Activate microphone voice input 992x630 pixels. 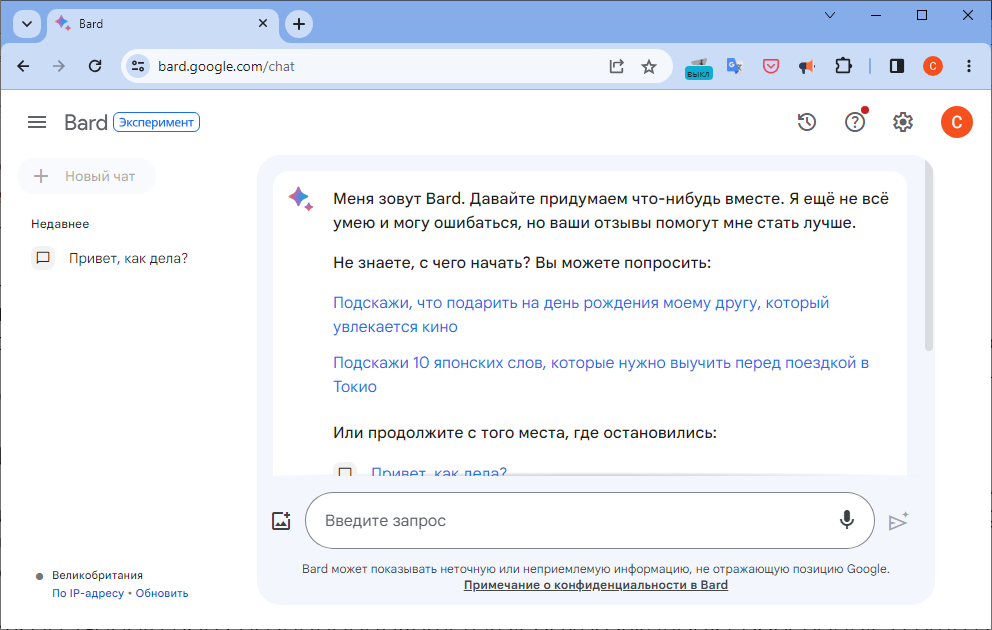tap(846, 520)
